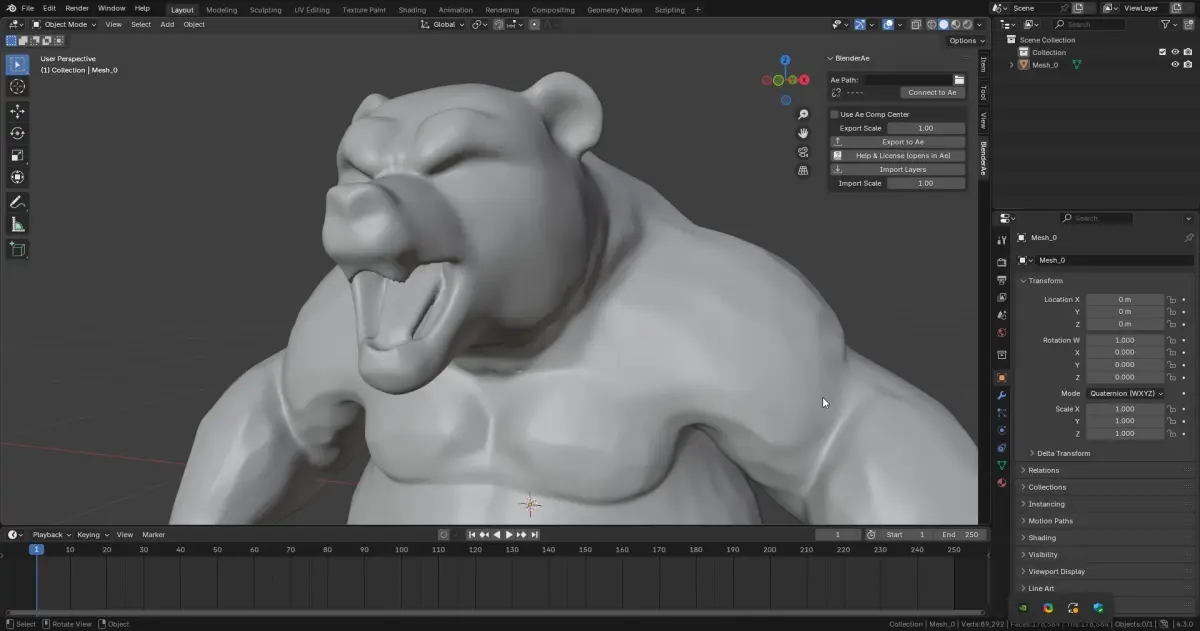The height and width of the screenshot is (631, 1200).
Task: Toggle auto keying record button
Action: pos(444,534)
